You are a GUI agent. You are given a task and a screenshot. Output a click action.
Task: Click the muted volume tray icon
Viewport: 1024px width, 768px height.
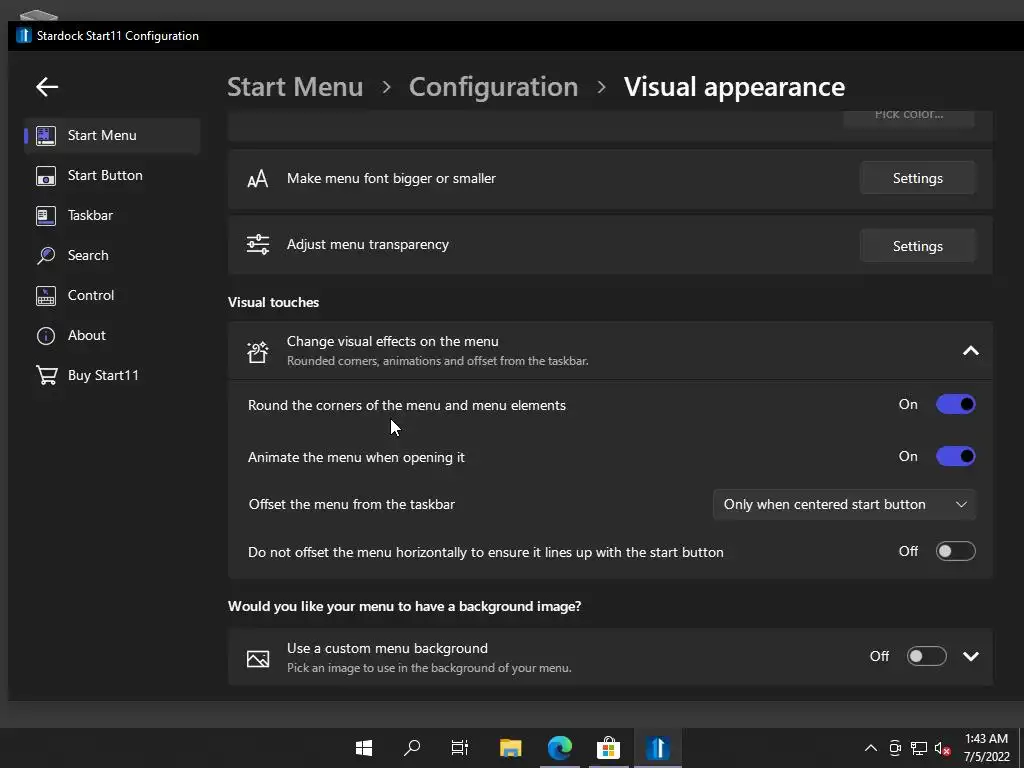942,748
